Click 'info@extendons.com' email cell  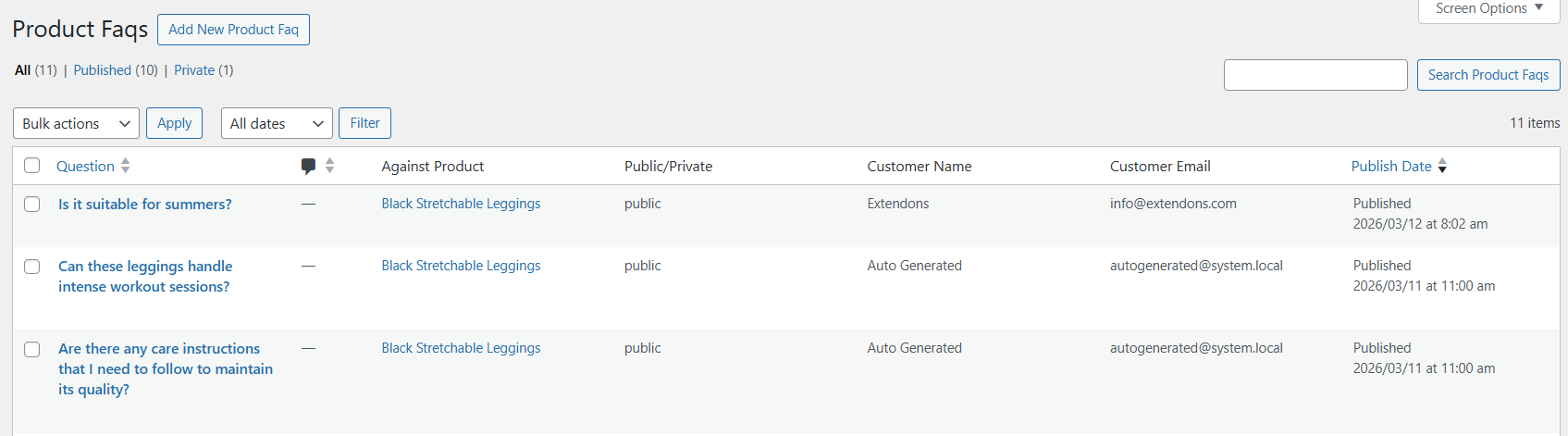(1173, 204)
